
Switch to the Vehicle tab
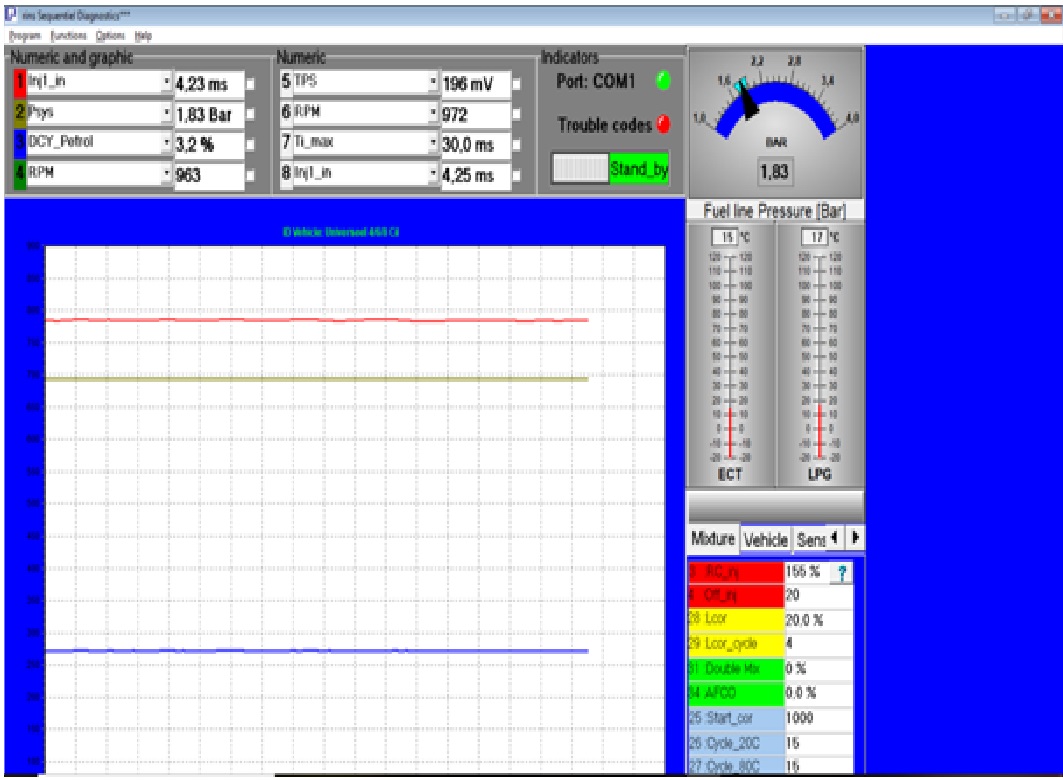point(765,539)
